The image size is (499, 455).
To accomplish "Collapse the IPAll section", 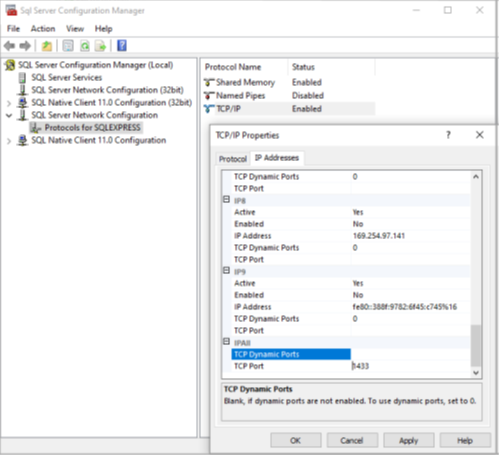I will (226, 341).
